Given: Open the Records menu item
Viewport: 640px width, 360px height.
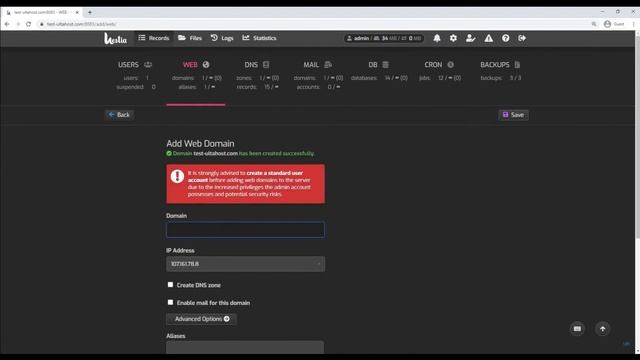Looking at the screenshot, I should [153, 38].
